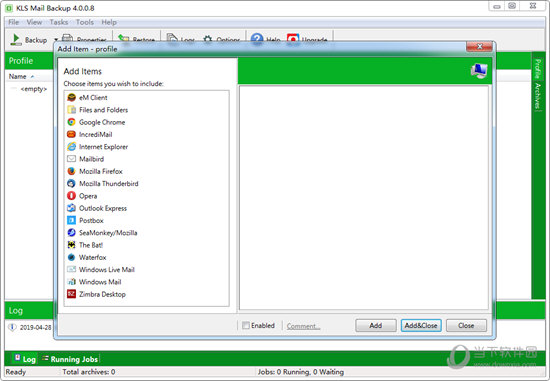
Task: Click the Properties toolbar icon
Action: 67,38
